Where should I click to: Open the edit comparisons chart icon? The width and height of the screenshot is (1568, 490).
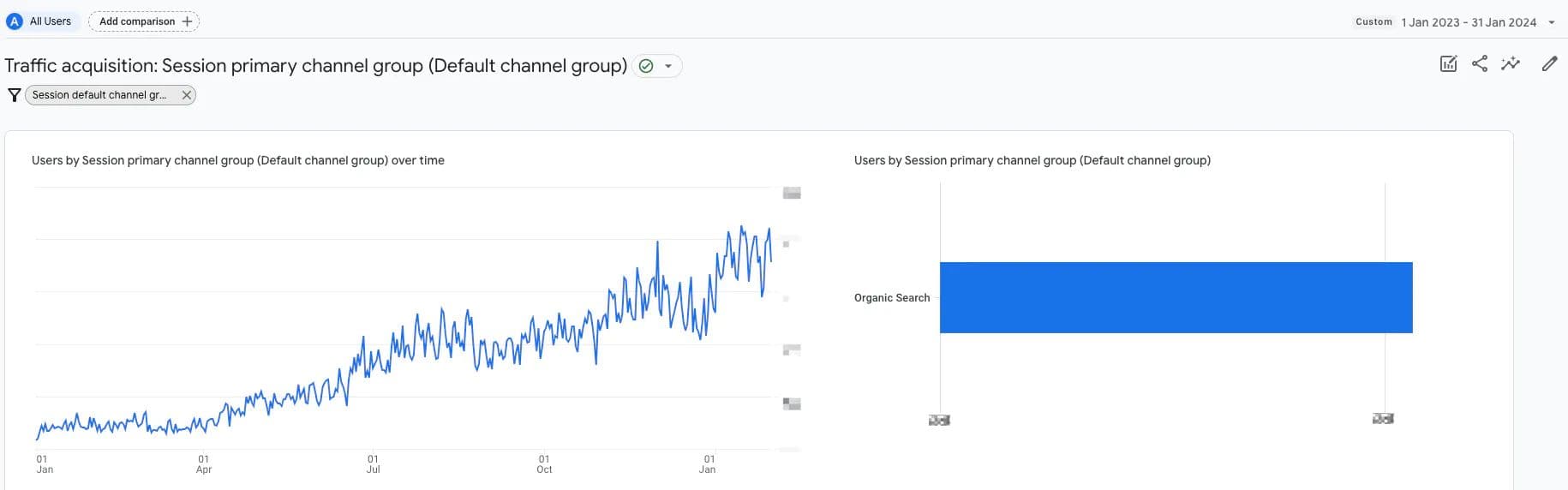(1448, 63)
